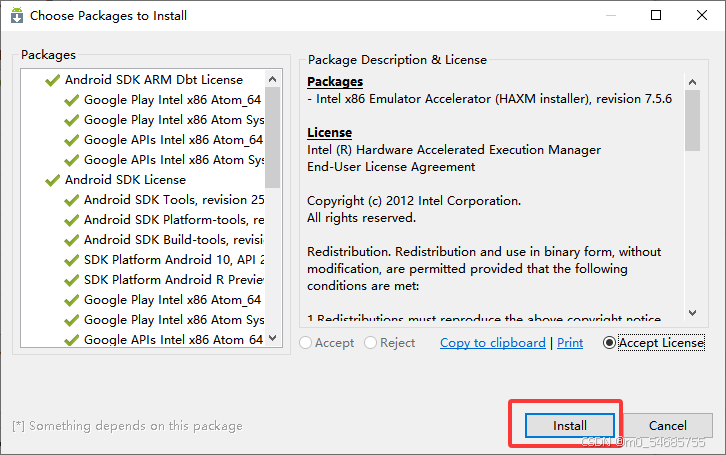Image resolution: width=726 pixels, height=455 pixels.
Task: Click the checkmark icon beside Android SDK Build-tools
Action: tap(71, 240)
